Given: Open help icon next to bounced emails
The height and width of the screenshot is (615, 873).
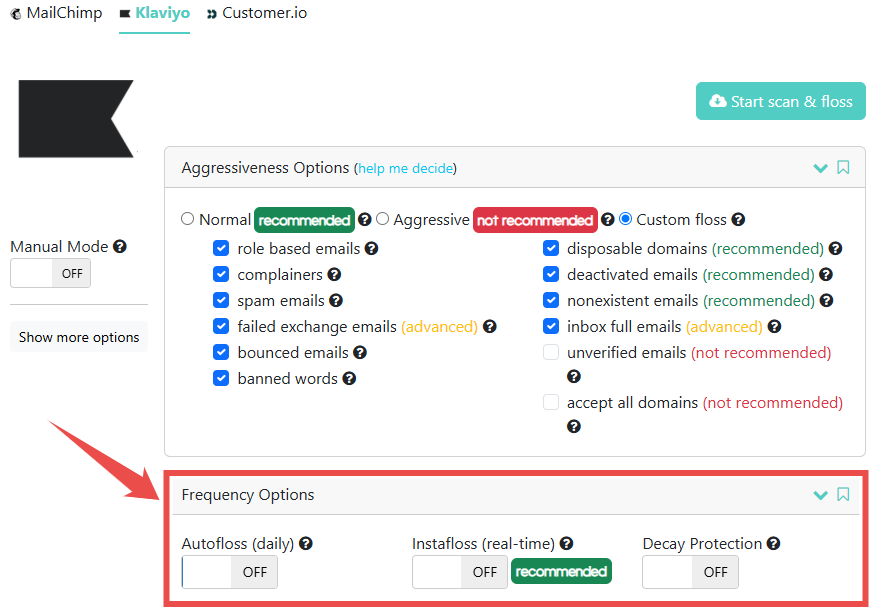Looking at the screenshot, I should [x=360, y=352].
